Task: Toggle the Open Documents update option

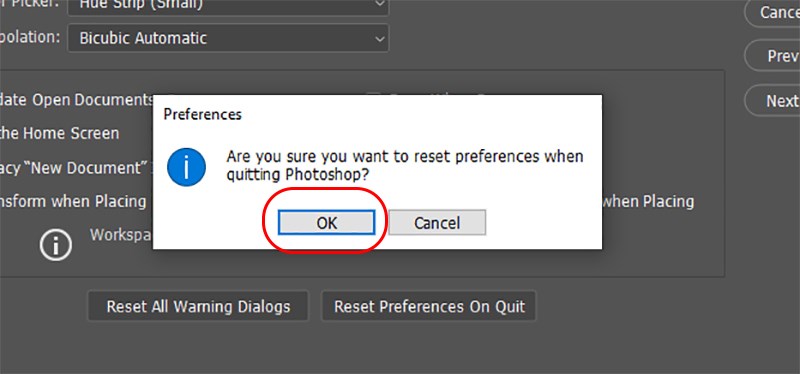Action: (77, 100)
